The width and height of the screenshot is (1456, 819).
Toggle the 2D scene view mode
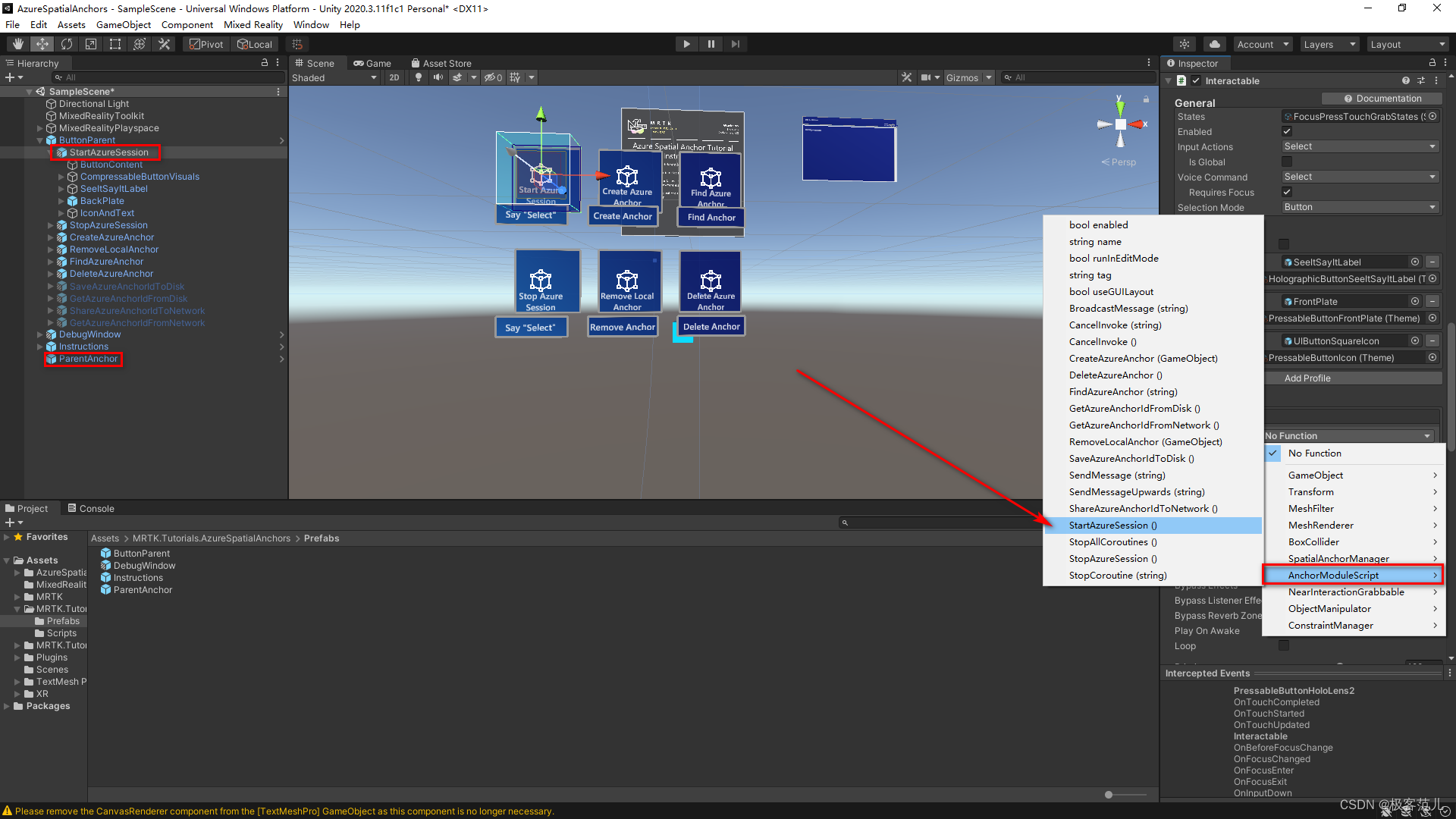tap(394, 77)
